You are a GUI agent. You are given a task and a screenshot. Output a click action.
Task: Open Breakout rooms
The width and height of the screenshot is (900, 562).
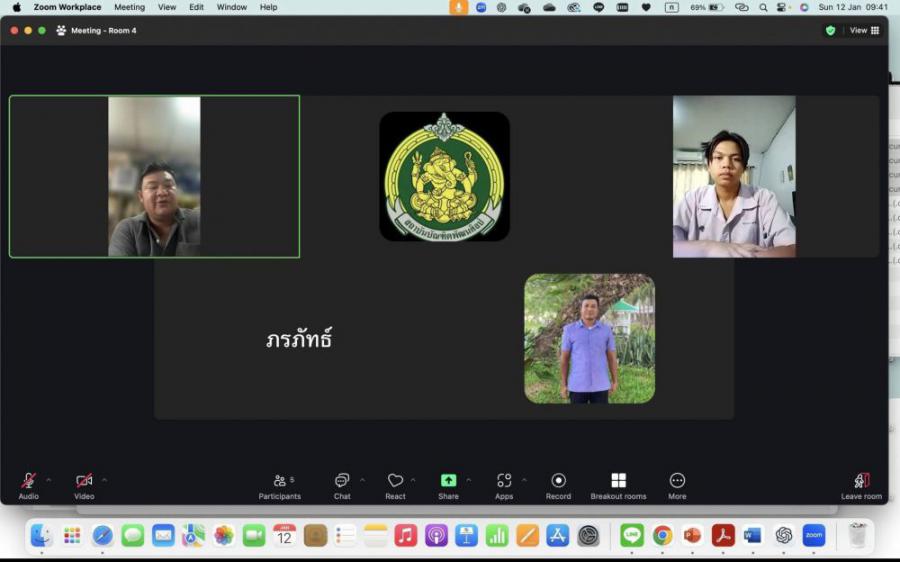coord(618,485)
